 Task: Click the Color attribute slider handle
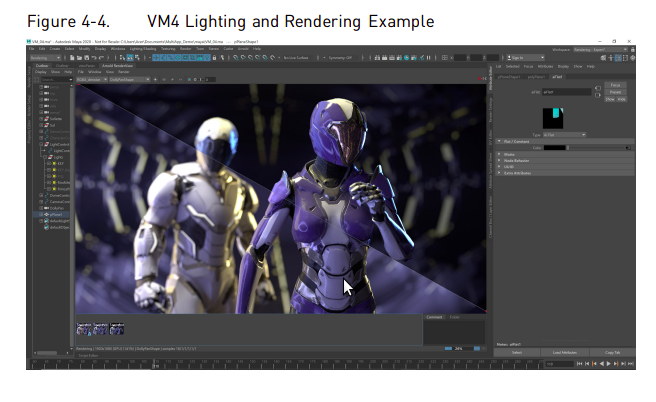[567, 148]
